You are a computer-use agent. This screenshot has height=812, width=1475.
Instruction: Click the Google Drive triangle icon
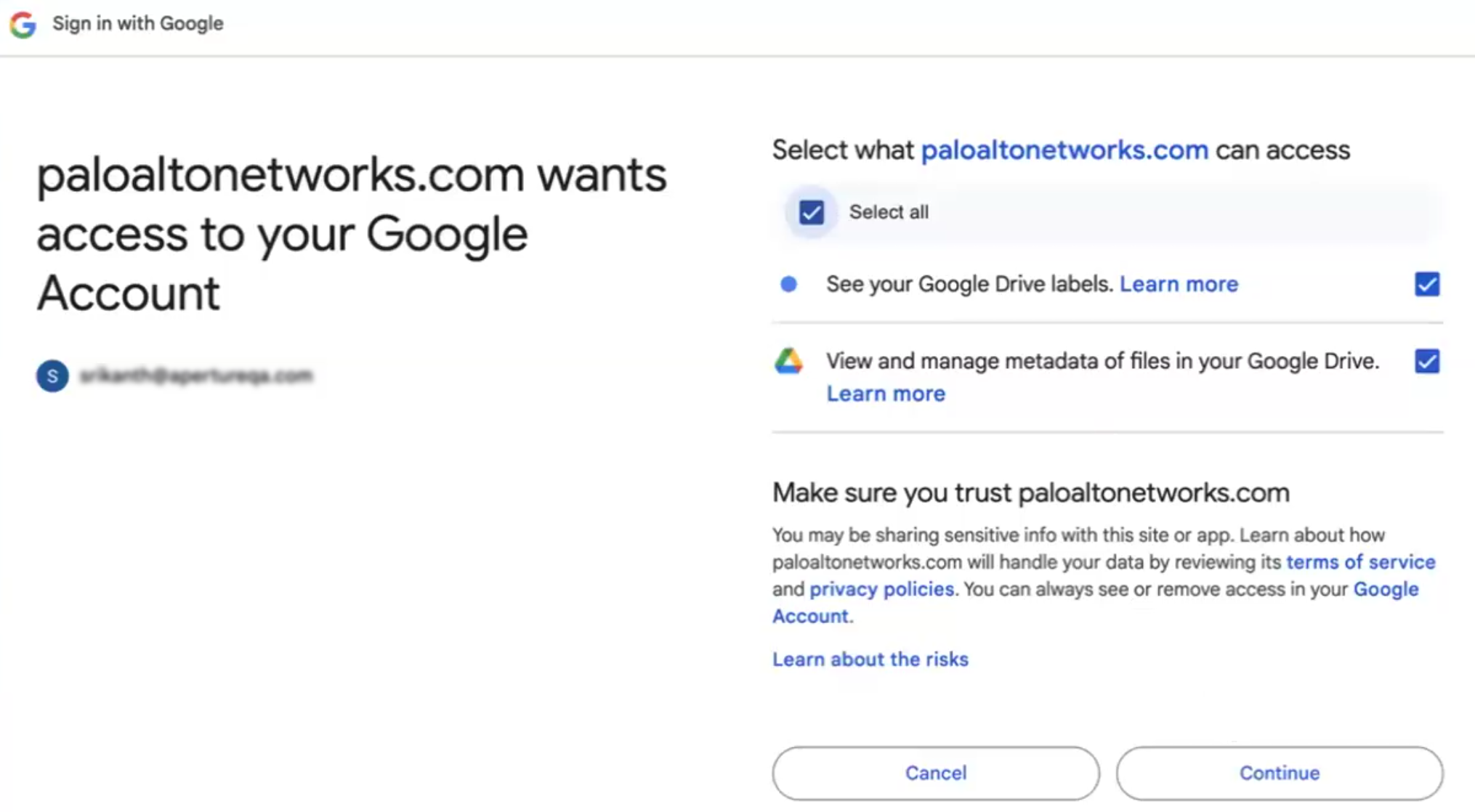click(788, 361)
